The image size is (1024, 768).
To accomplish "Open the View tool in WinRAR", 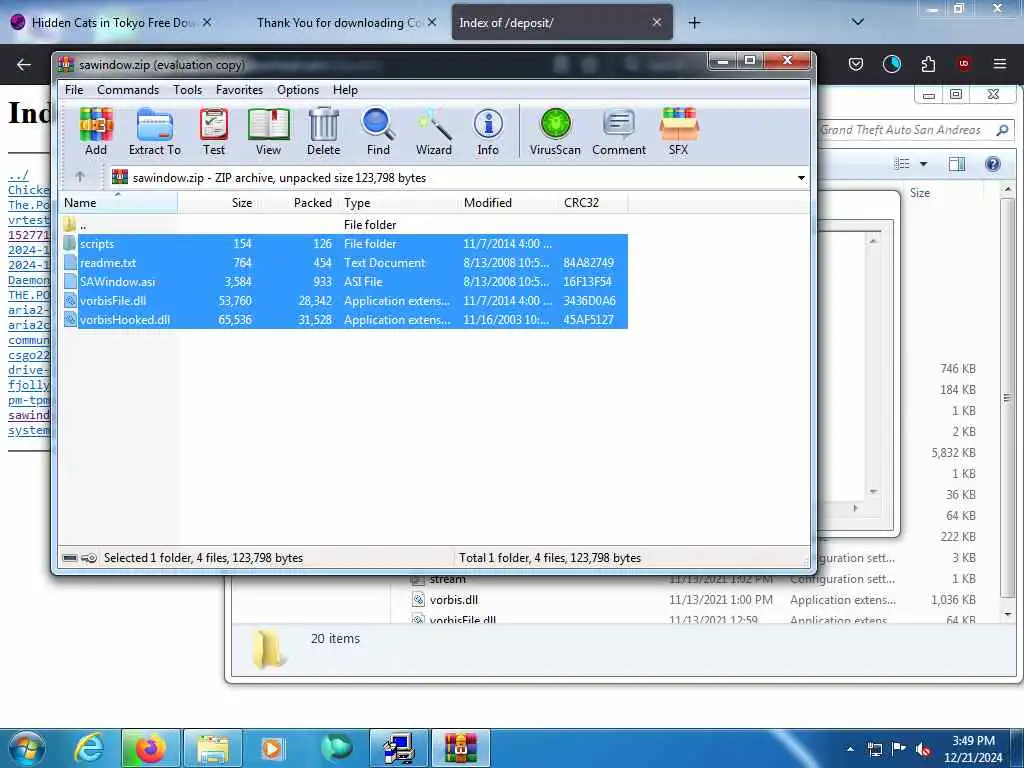I will 268,132.
